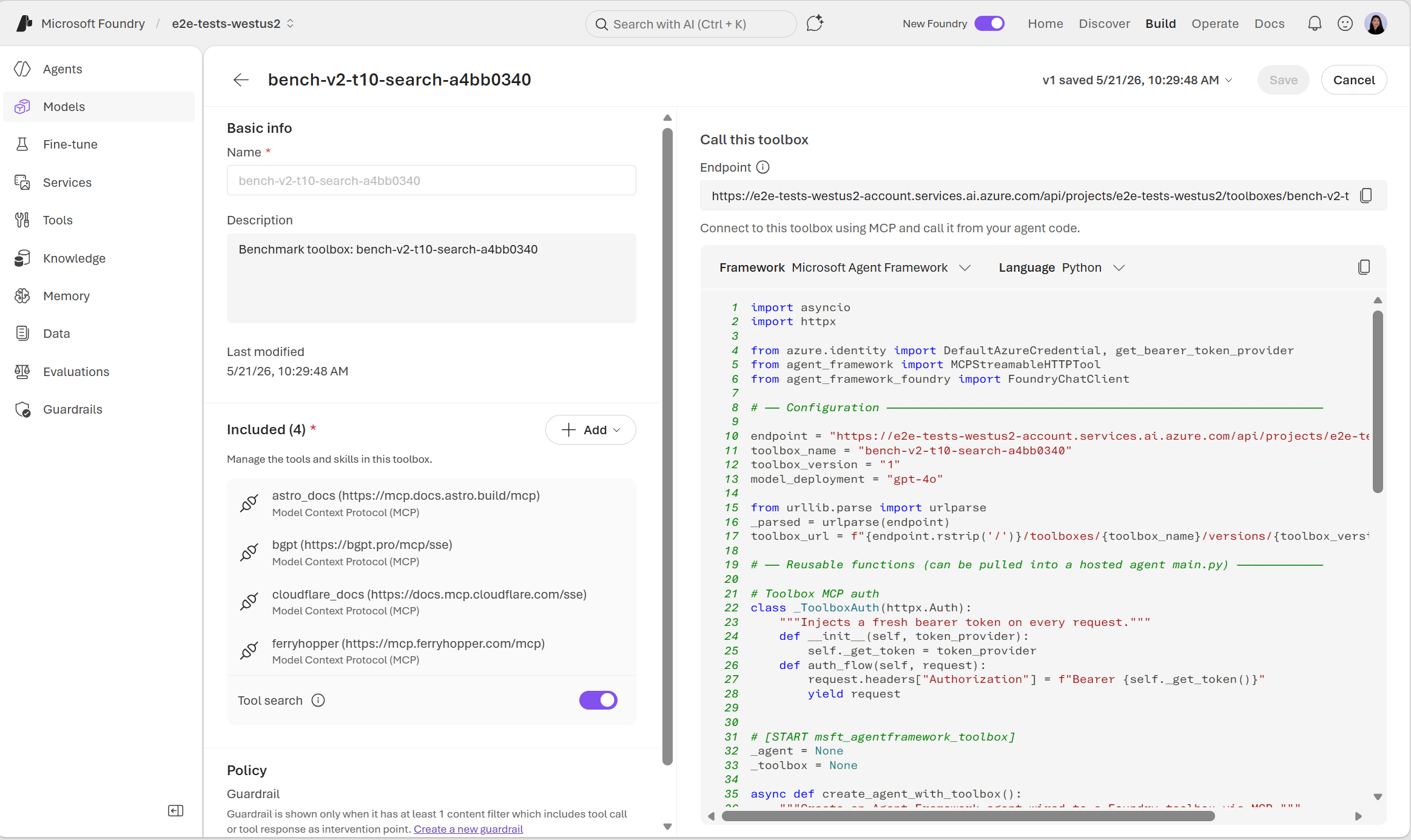Click the Microsoft Foundry breadcrumb
The height and width of the screenshot is (840, 1411).
pos(93,24)
